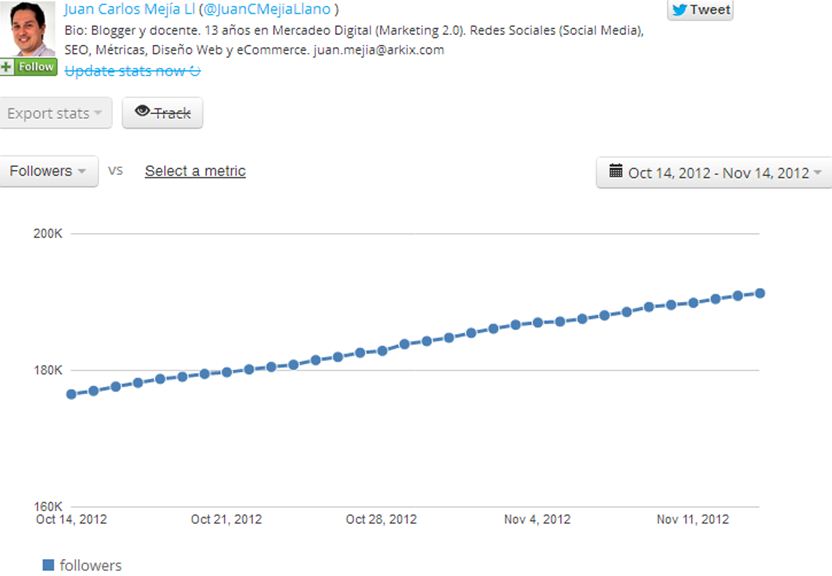The width and height of the screenshot is (832, 576).
Task: Click the eye icon on Track button
Action: 142,112
